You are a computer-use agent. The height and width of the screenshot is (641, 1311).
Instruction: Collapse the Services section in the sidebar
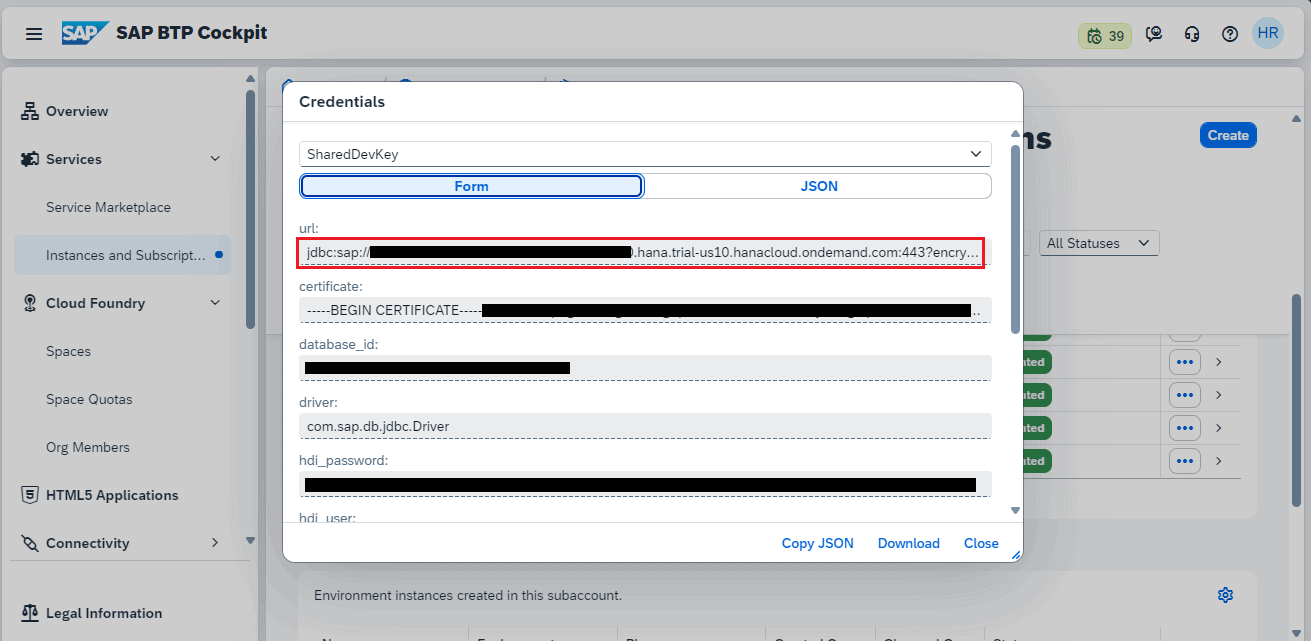tap(214, 158)
